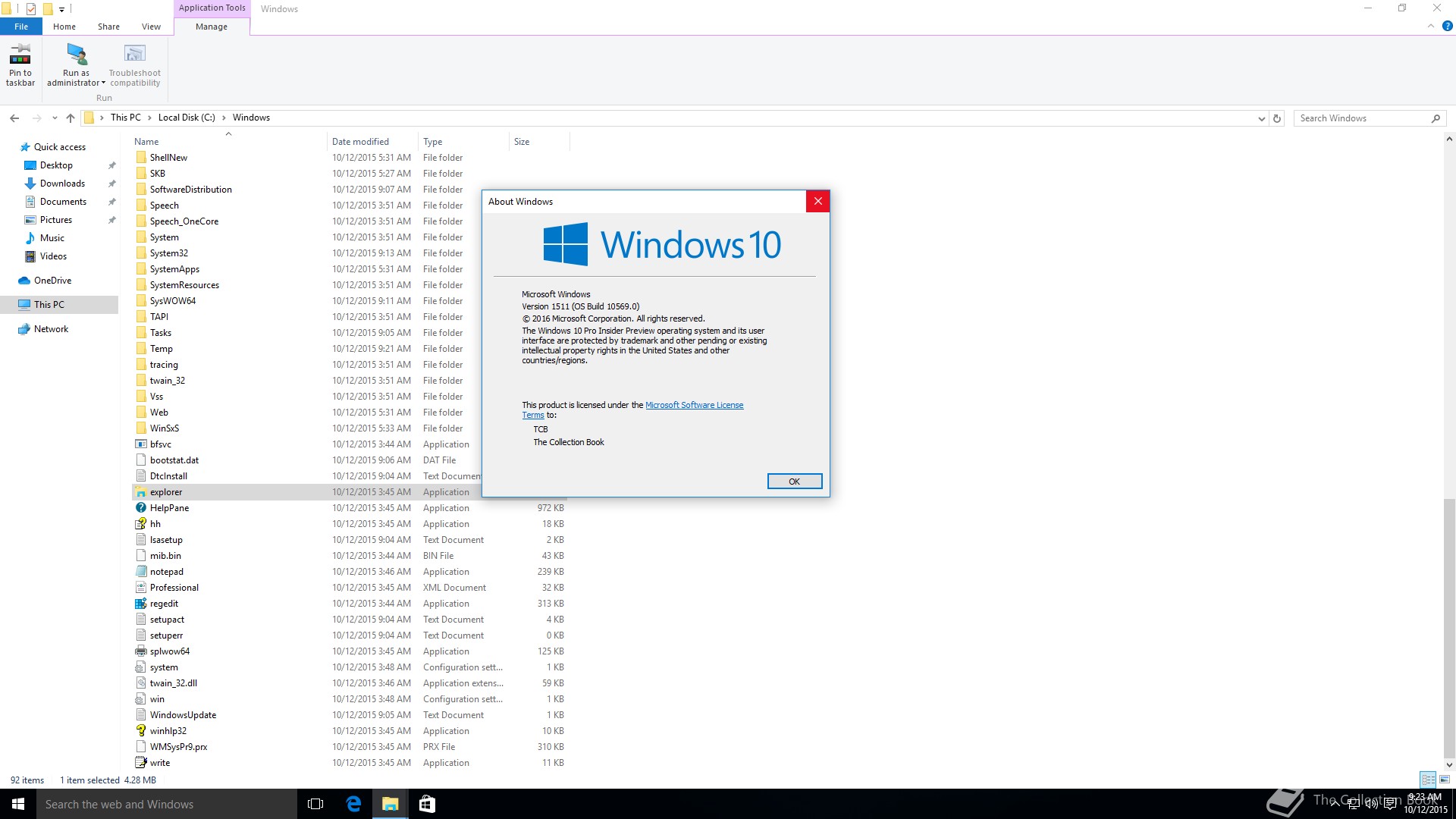This screenshot has width=1456, height=819.
Task: Select the write application icon
Action: (140, 763)
